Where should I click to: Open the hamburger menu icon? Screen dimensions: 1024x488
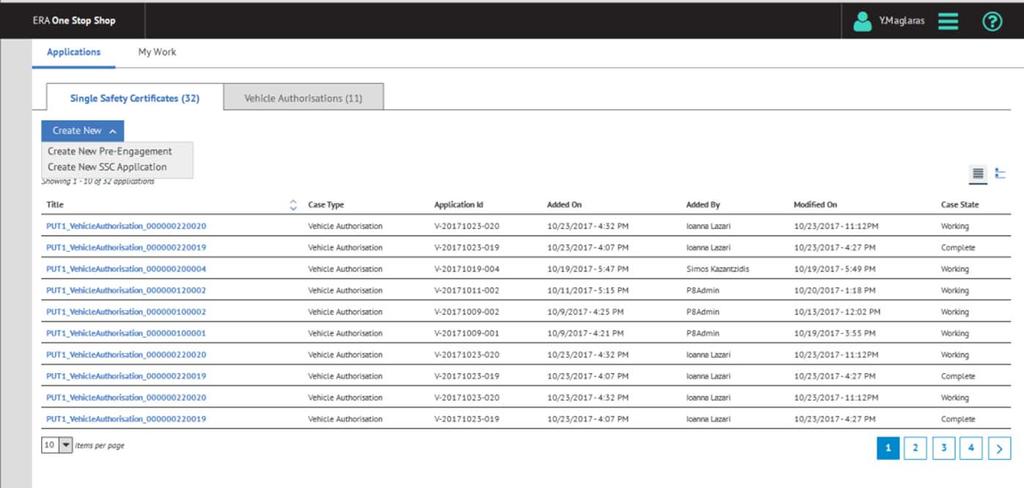tap(948, 22)
